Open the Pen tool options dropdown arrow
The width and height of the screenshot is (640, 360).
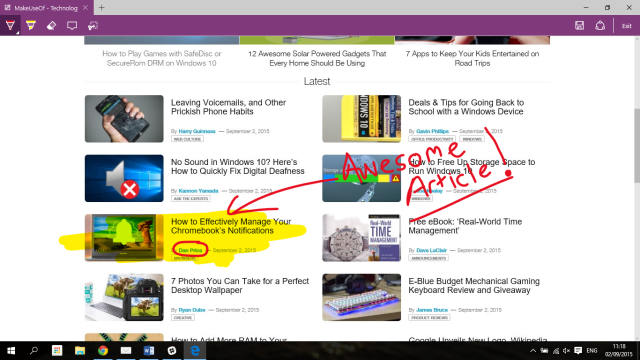(17, 32)
